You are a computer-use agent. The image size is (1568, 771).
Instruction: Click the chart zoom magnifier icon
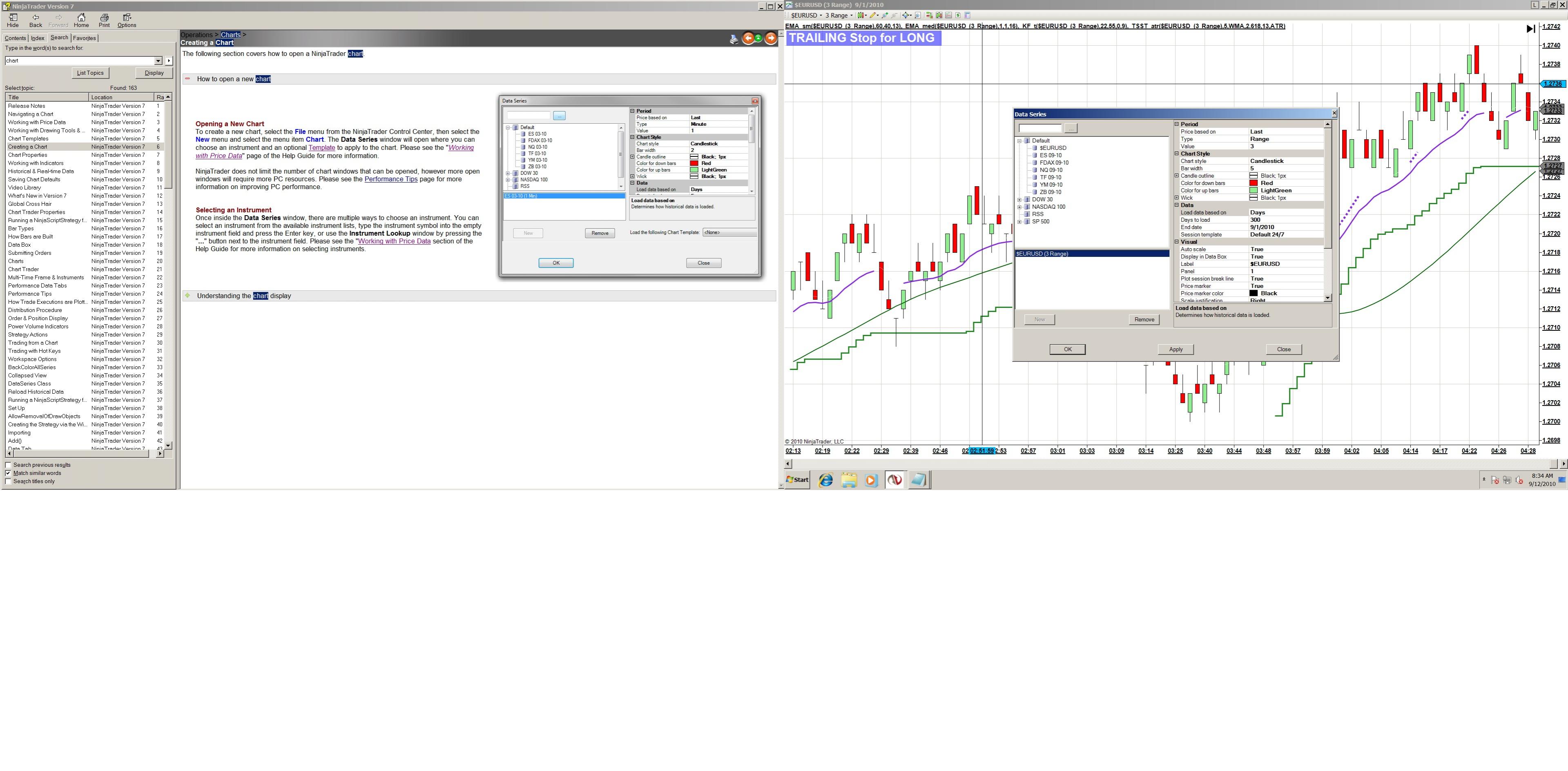(x=885, y=15)
